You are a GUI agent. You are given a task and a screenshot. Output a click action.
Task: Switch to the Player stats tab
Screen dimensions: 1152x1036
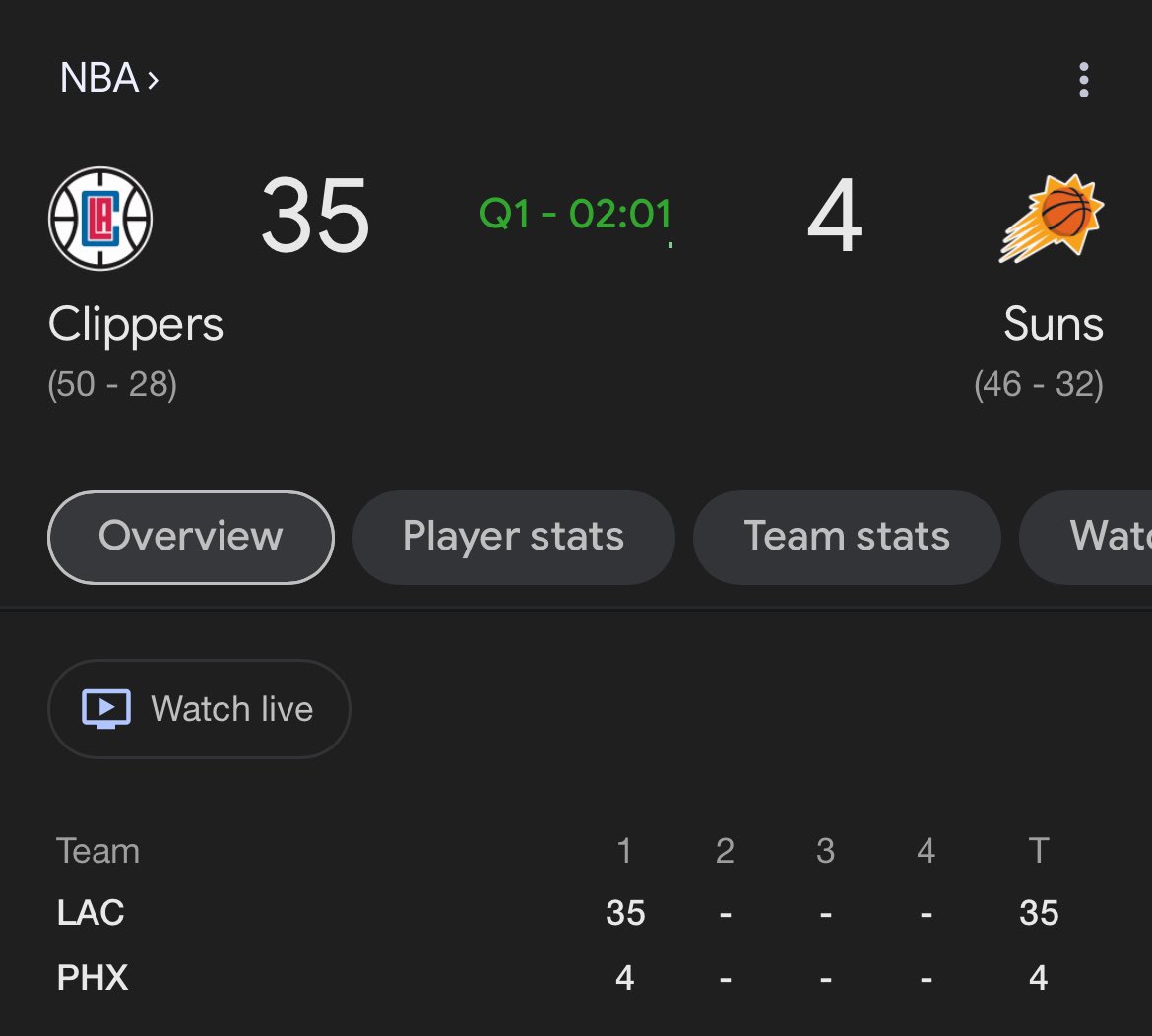pos(514,537)
